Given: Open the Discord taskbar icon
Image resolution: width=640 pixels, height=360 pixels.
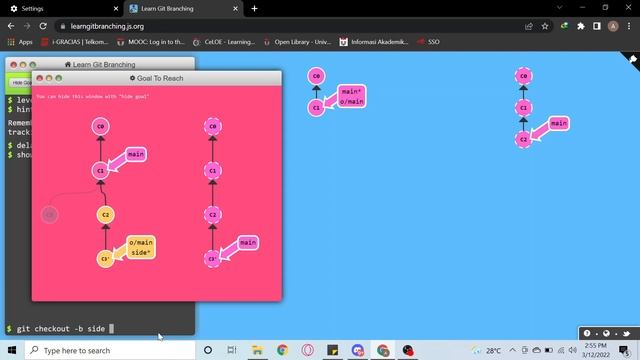Looking at the screenshot, I should pyautogui.click(x=358, y=350).
